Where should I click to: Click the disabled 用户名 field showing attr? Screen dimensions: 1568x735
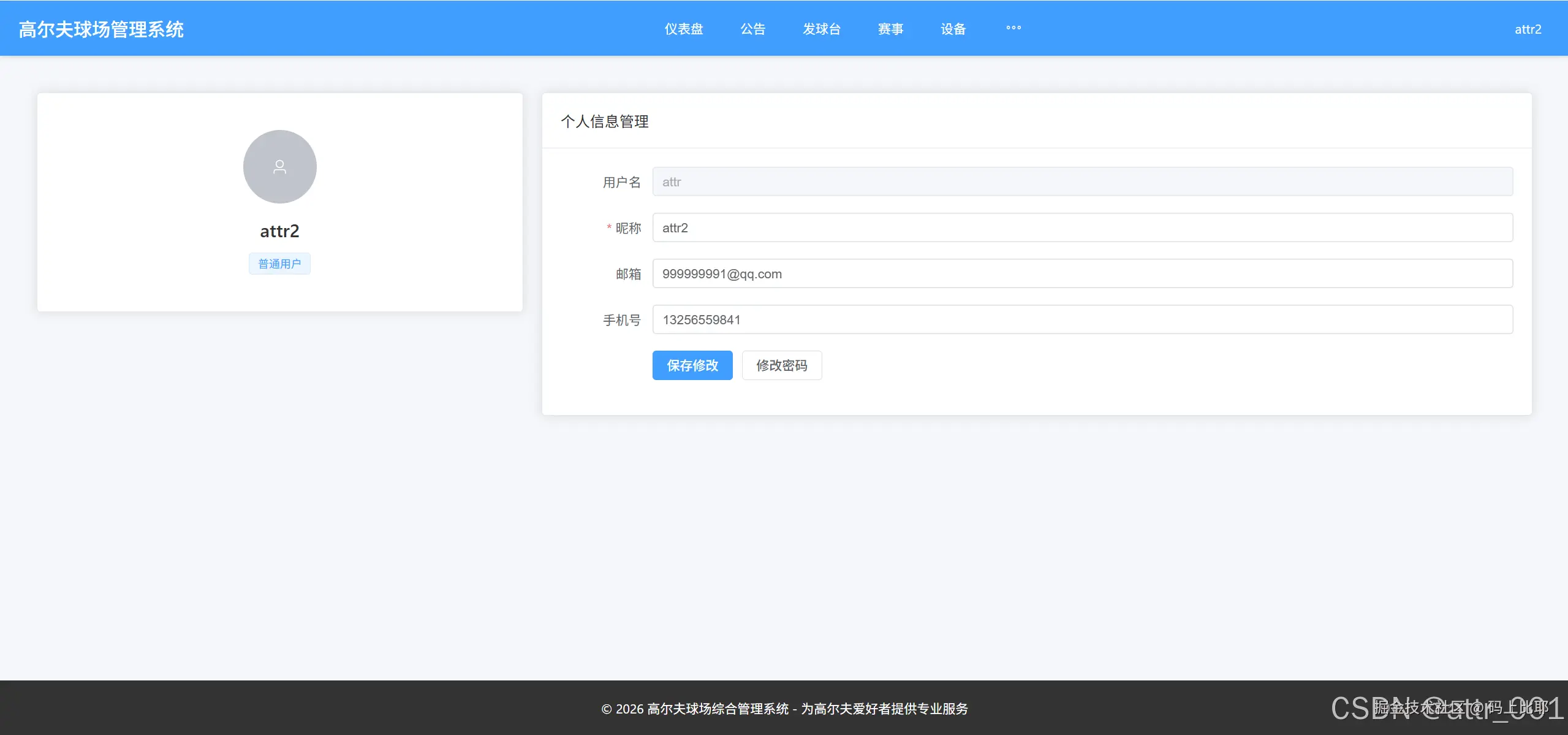tap(1083, 182)
